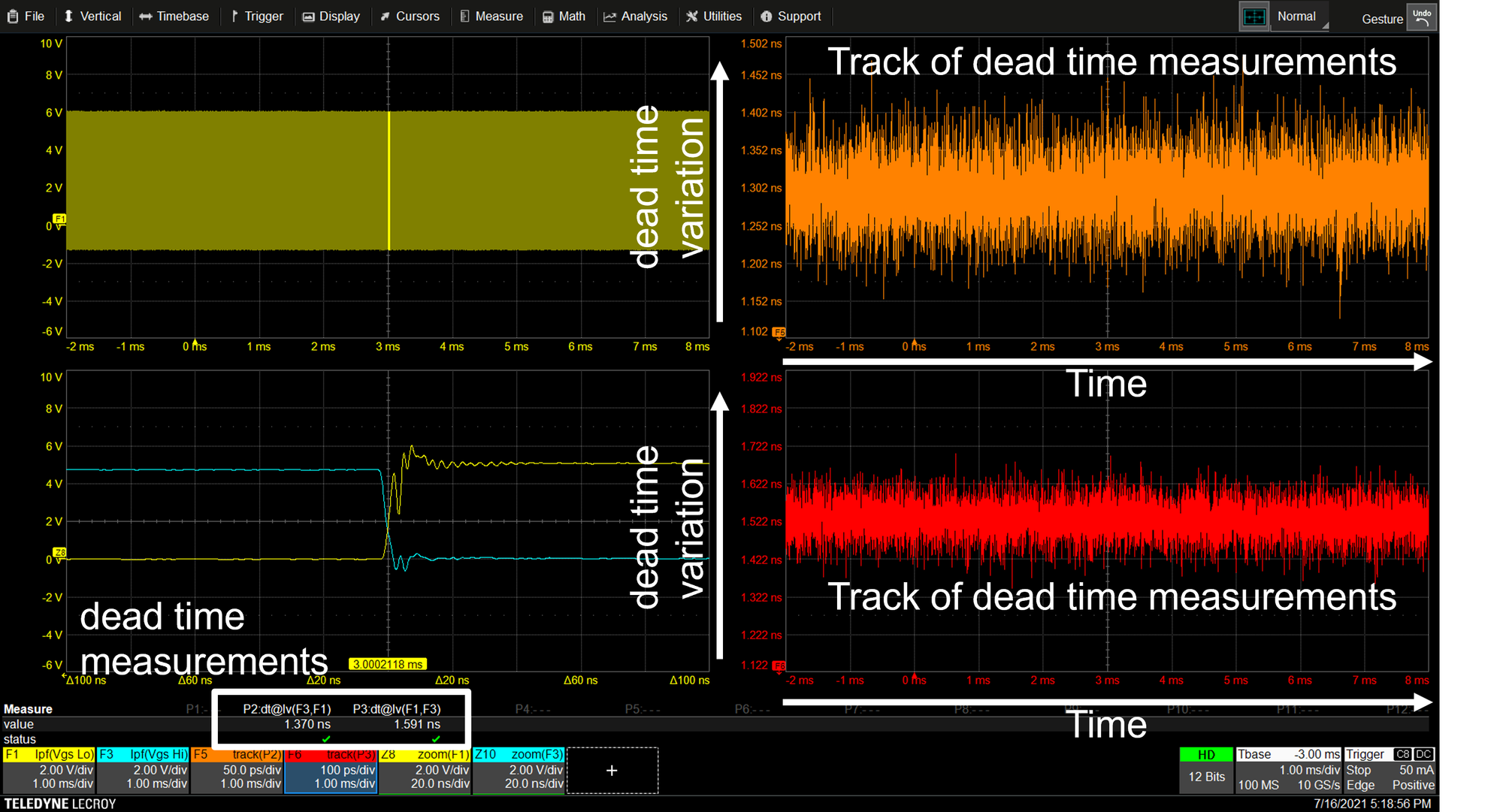The width and height of the screenshot is (1503, 812).
Task: Toggle the P3 status checkmark
Action: tap(436, 739)
